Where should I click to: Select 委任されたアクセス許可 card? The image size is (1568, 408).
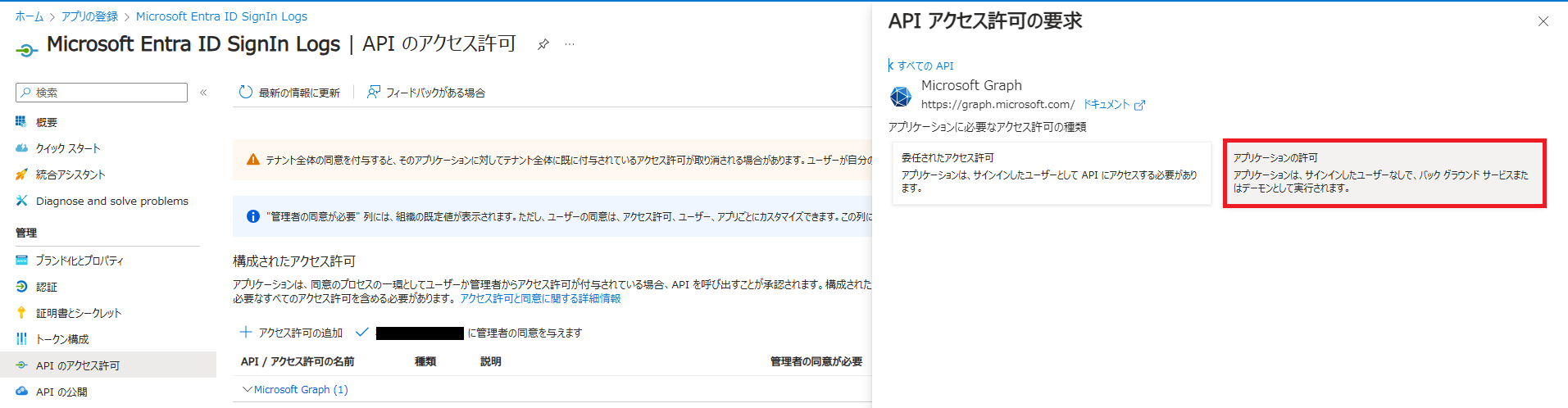pyautogui.click(x=1052, y=173)
